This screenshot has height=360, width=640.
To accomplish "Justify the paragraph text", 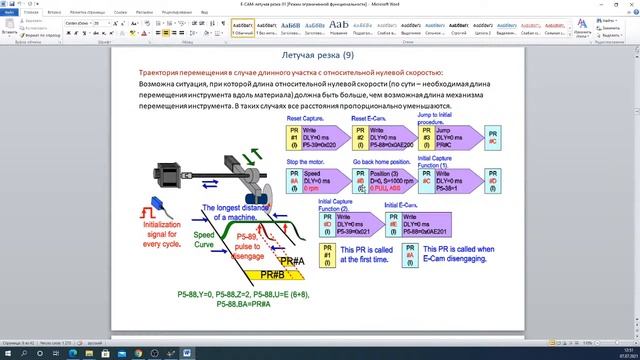I will 181,33.
